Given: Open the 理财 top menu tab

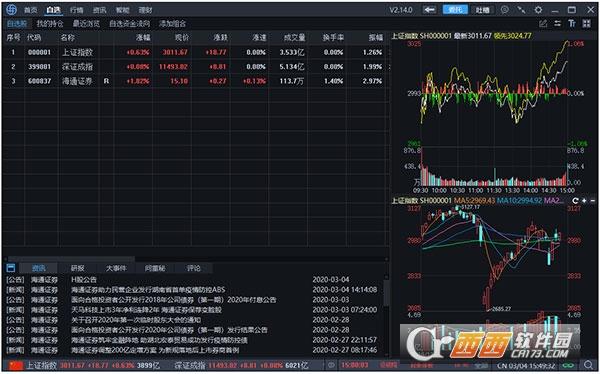Looking at the screenshot, I should [x=145, y=10].
